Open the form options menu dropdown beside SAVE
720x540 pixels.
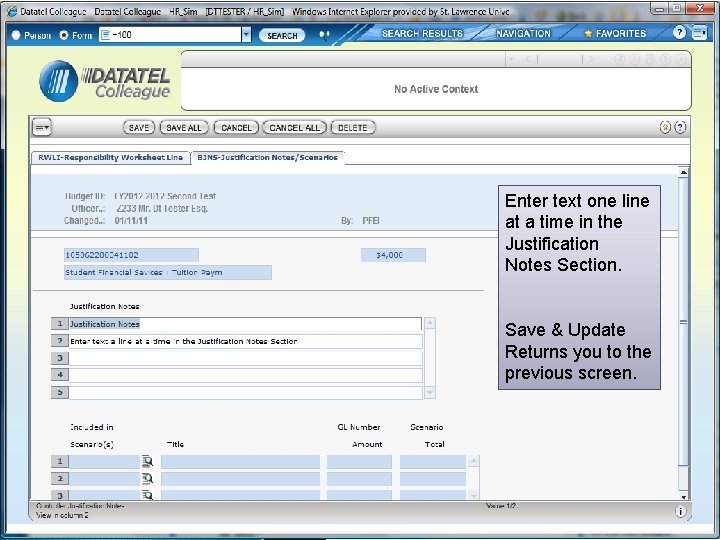(x=42, y=127)
